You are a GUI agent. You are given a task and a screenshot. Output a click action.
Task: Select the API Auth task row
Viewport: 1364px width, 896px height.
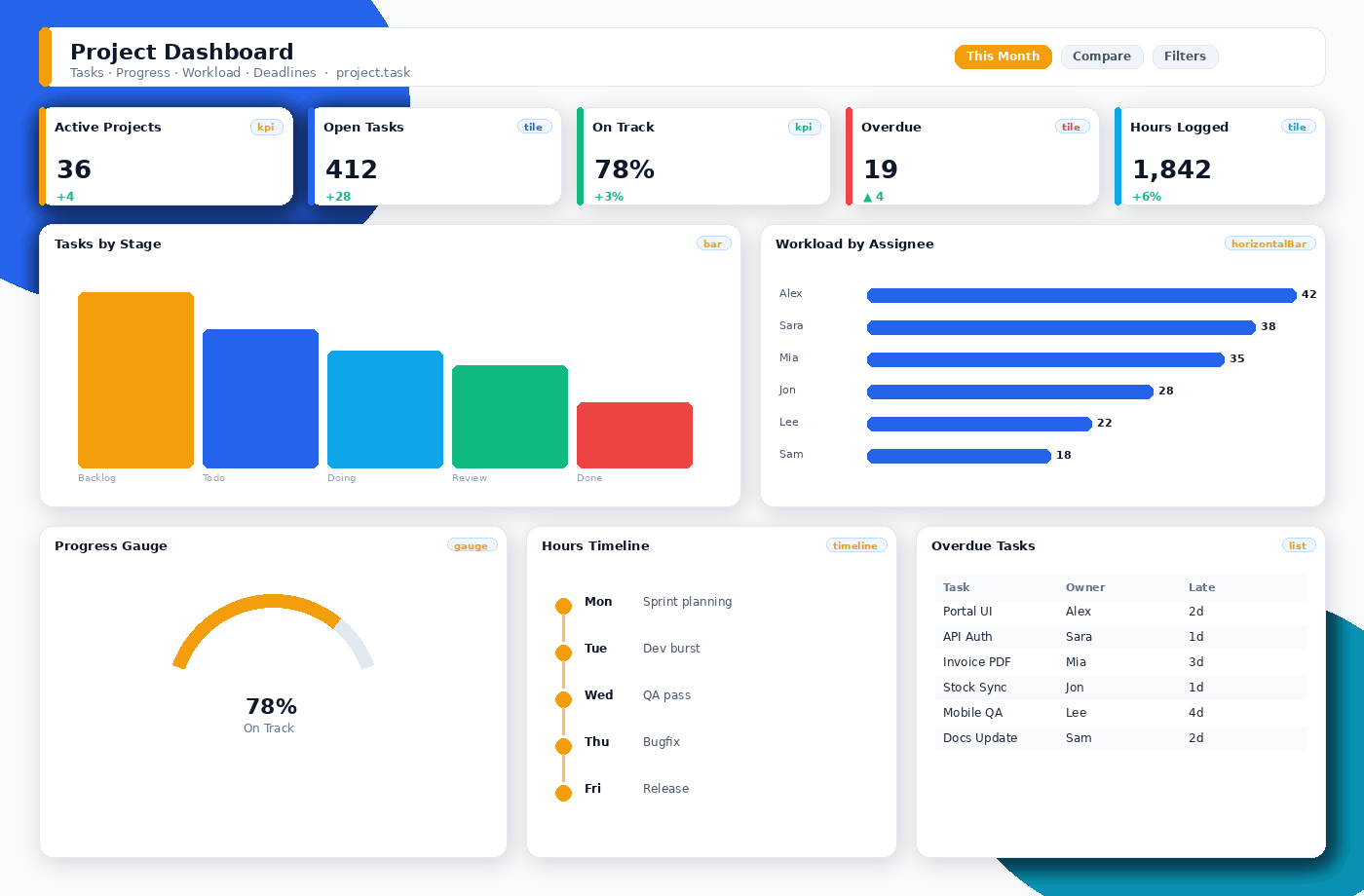coord(1120,637)
